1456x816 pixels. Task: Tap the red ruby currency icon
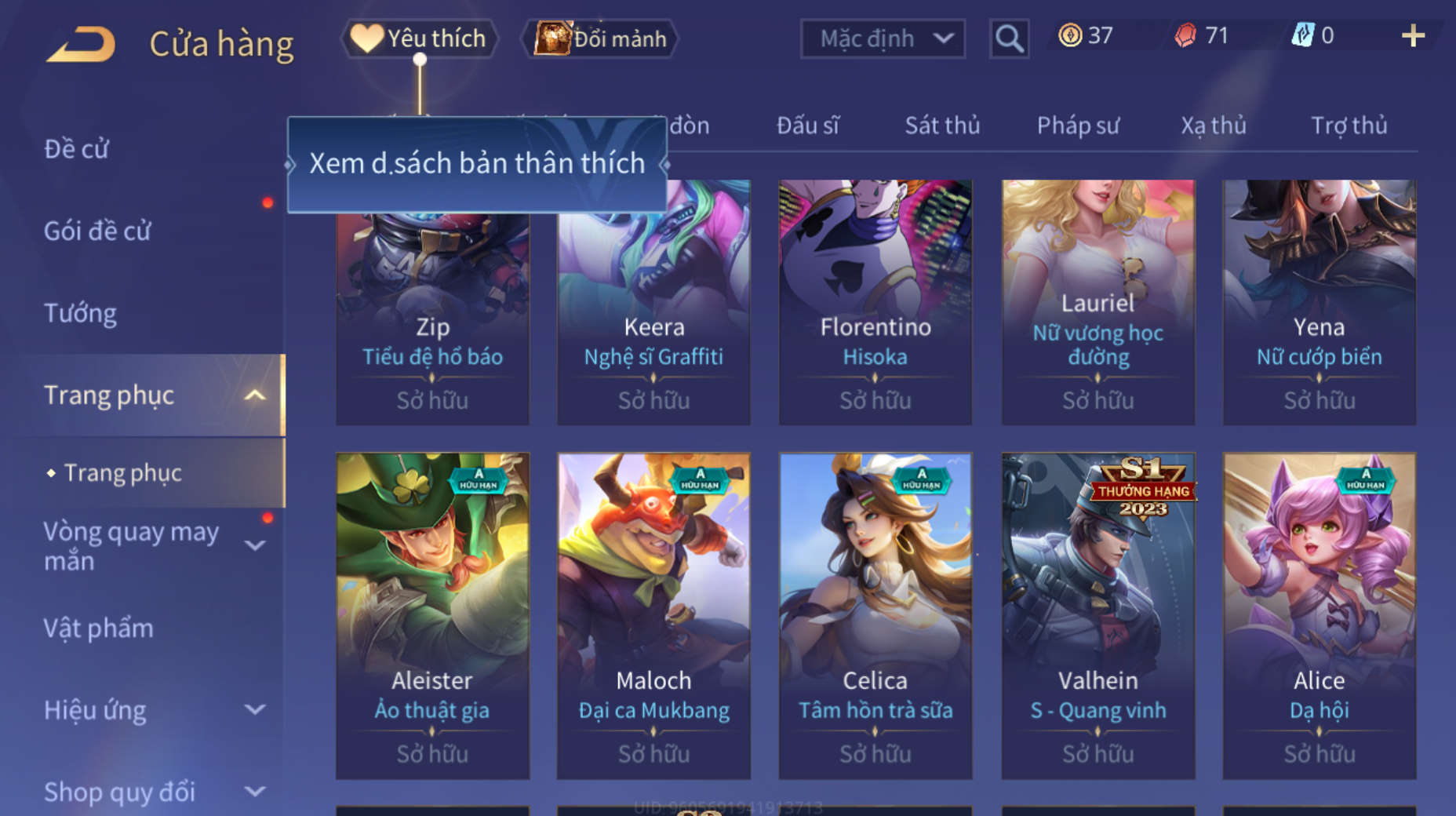(x=1185, y=35)
